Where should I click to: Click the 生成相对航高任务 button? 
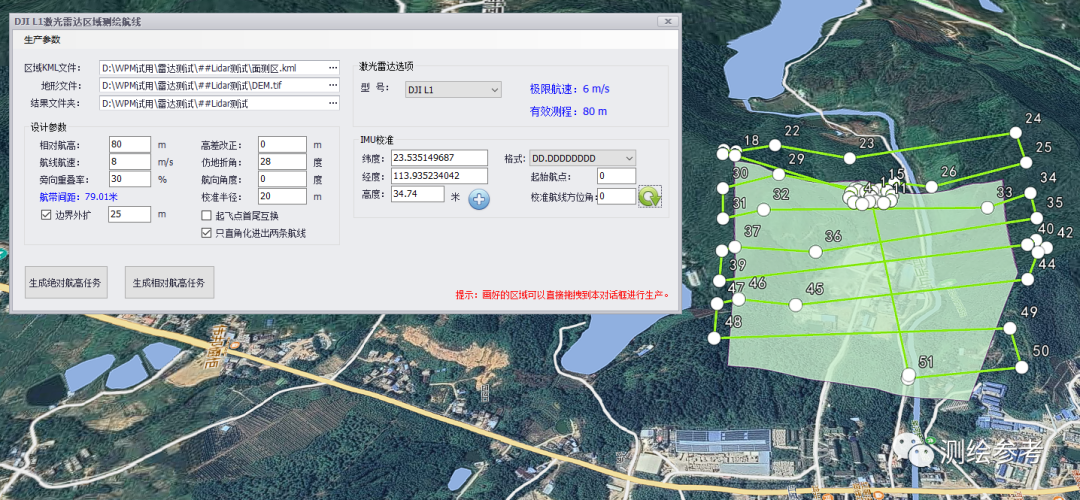[x=169, y=282]
